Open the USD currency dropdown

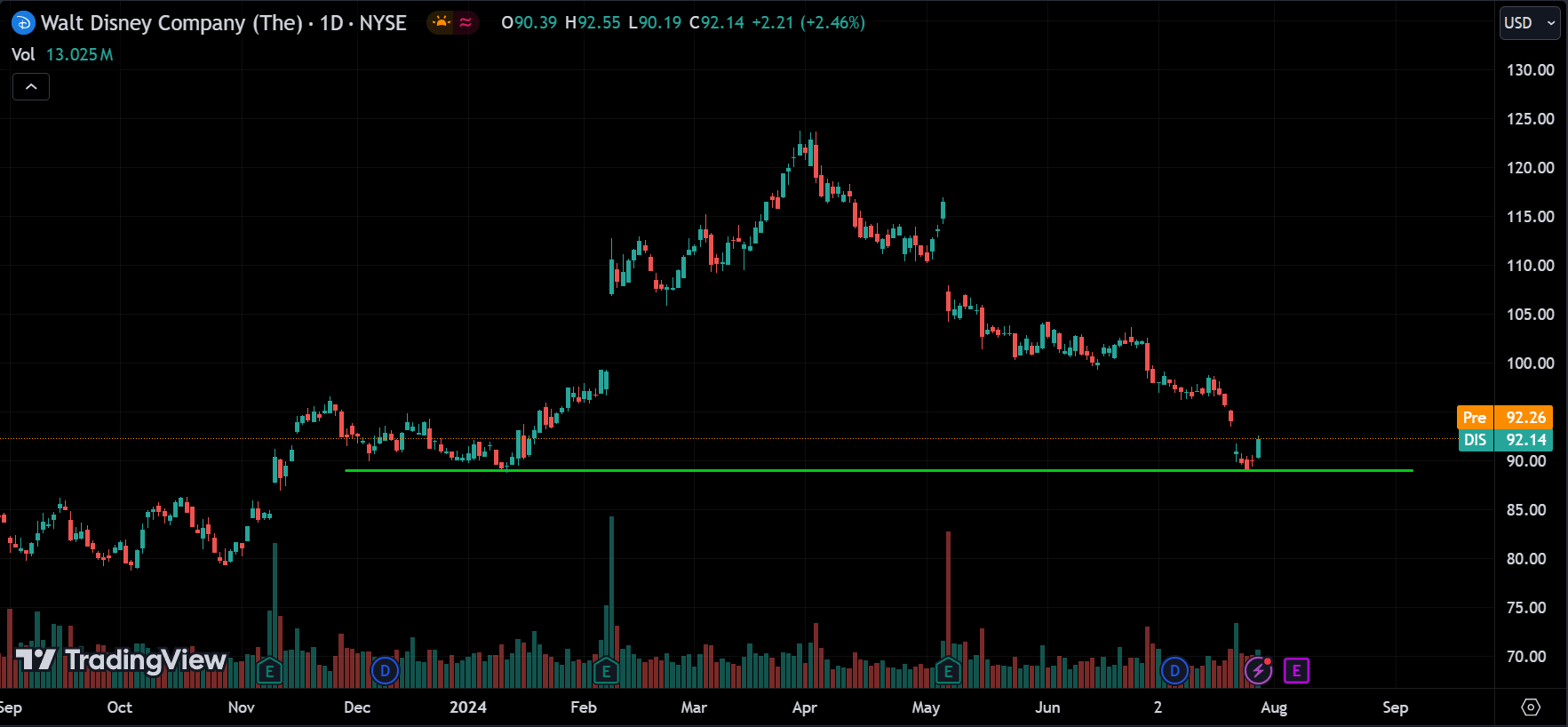coord(1530,23)
